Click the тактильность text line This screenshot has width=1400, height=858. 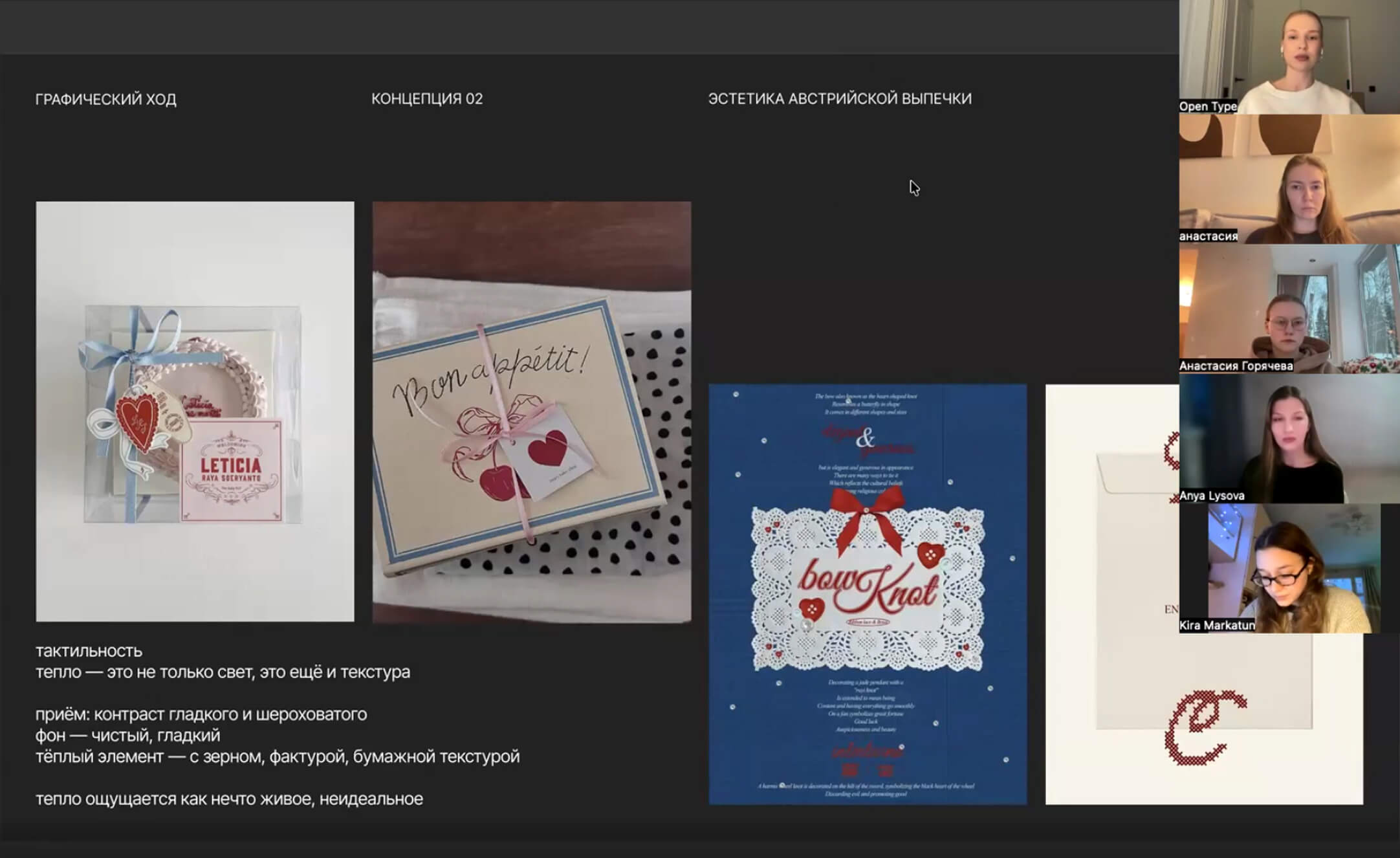pyautogui.click(x=89, y=651)
